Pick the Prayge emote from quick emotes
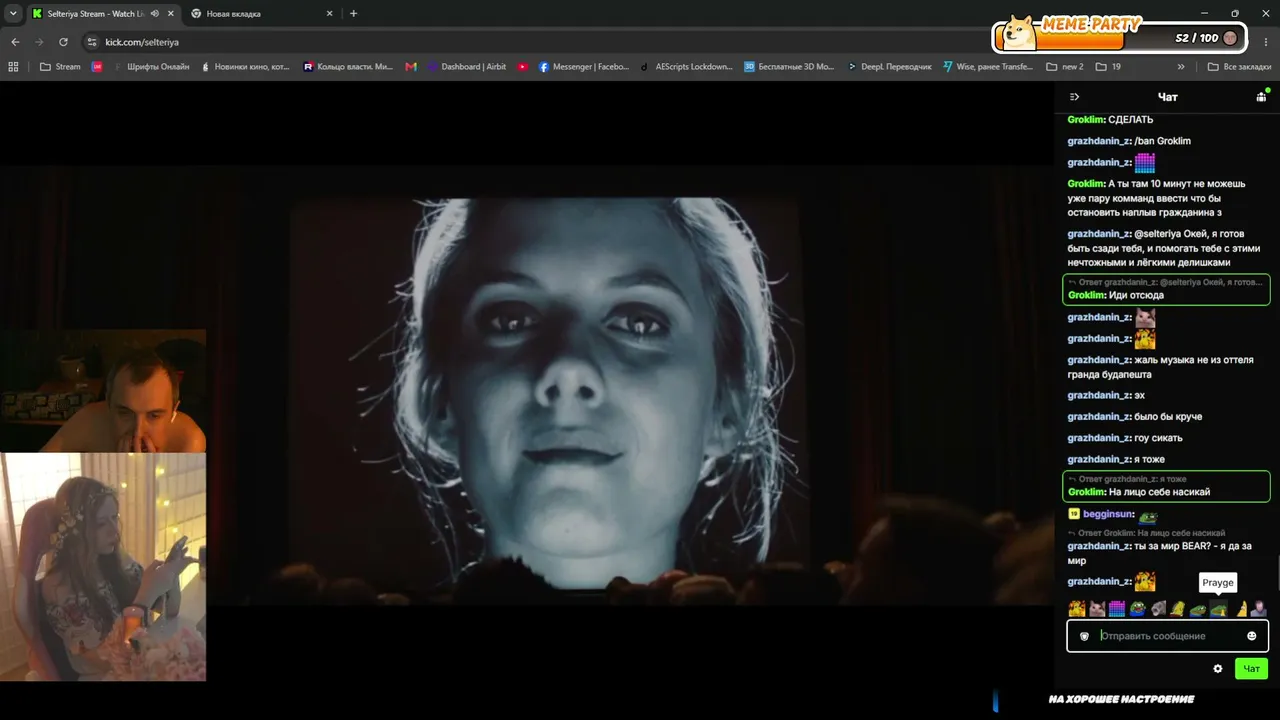This screenshot has height=720, width=1280. pyautogui.click(x=1218, y=608)
